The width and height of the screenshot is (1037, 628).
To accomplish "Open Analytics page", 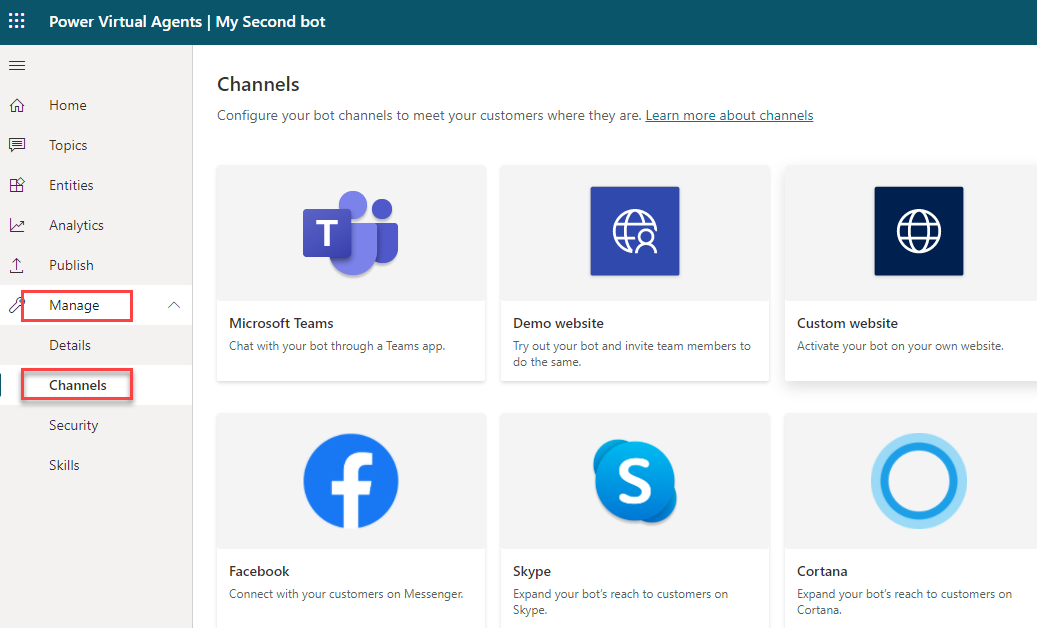I will [x=76, y=225].
